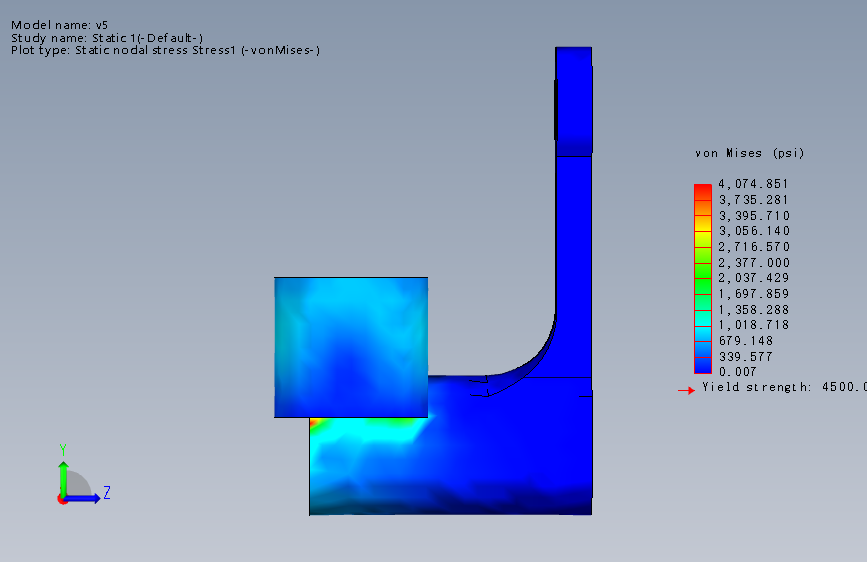Screen dimensions: 867x562
Task: Click the 0.007 minimum legend value
Action: pos(738,372)
